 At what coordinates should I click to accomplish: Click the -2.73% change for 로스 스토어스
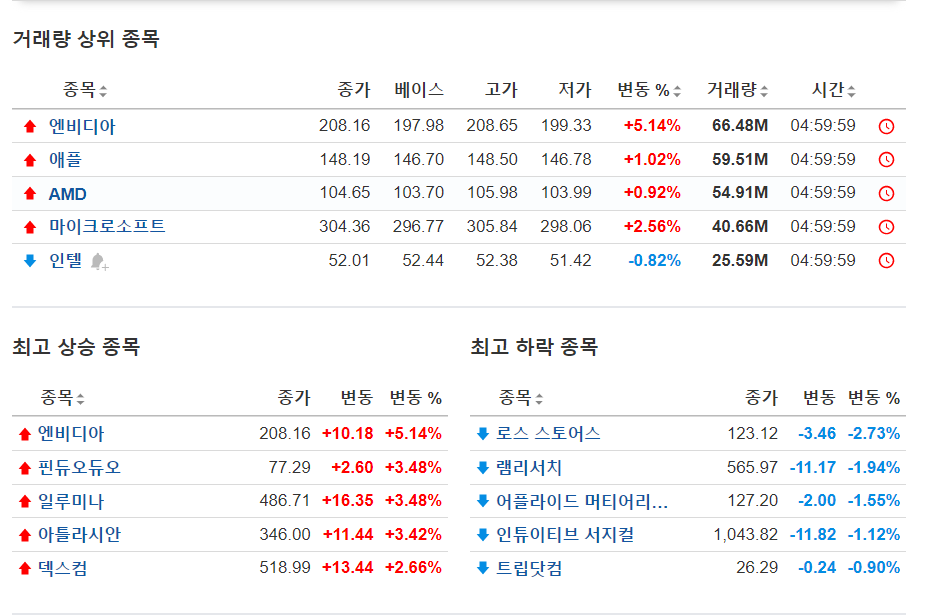(873, 434)
